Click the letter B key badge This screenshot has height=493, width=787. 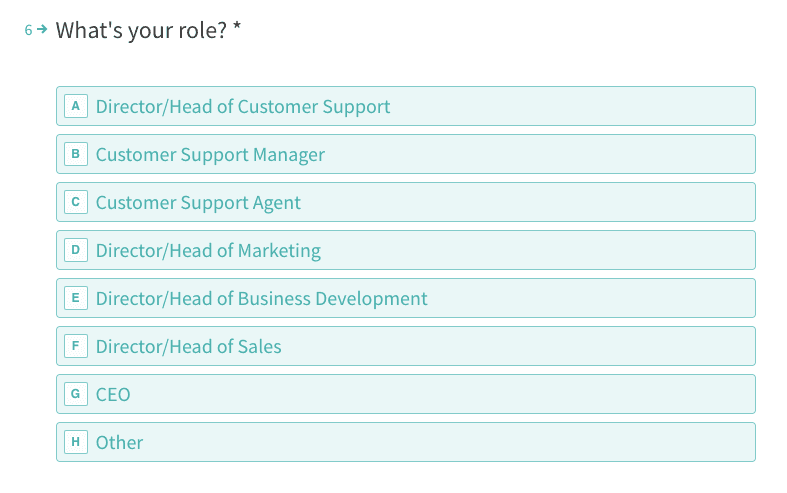click(x=76, y=154)
